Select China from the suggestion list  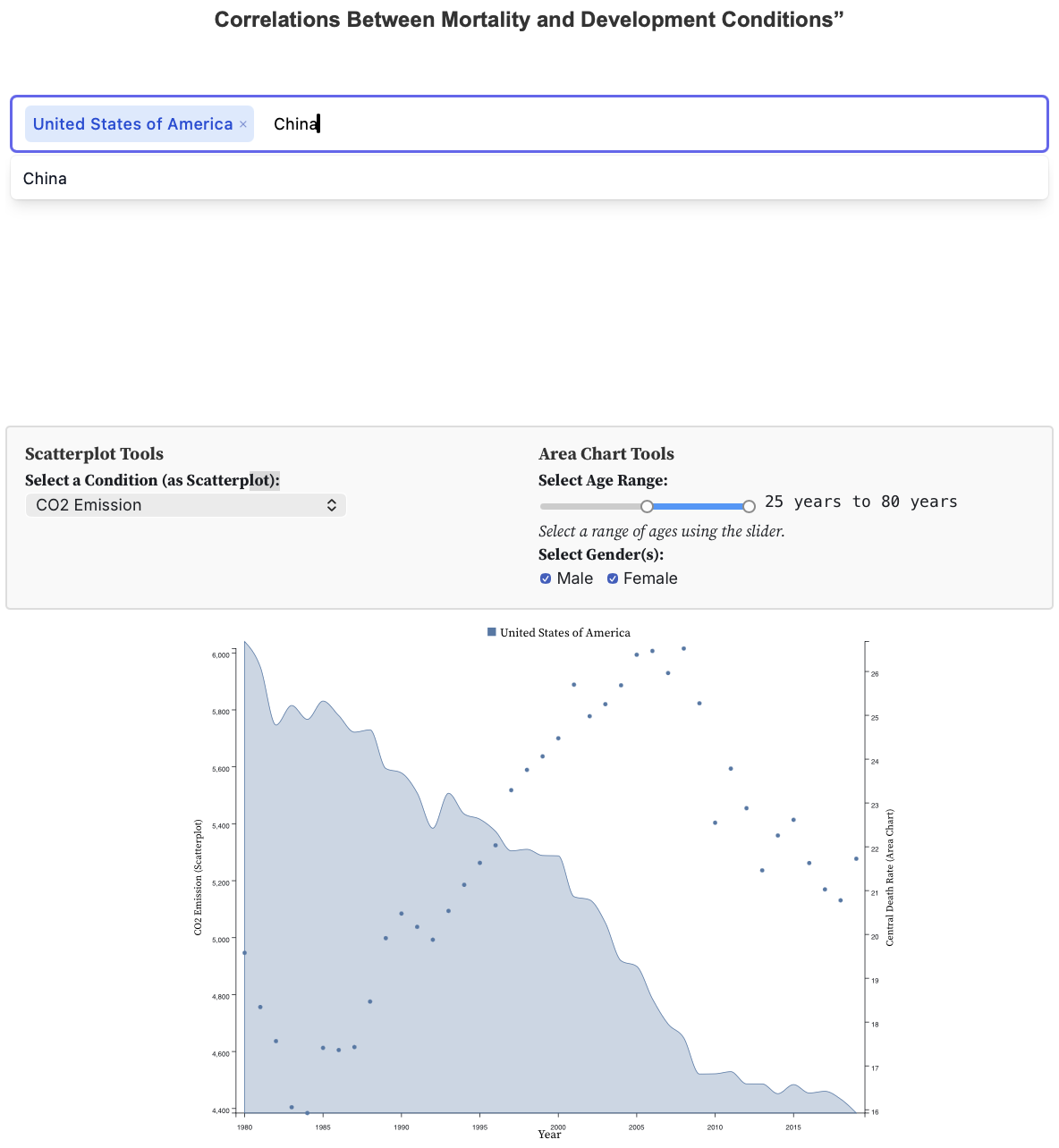coord(45,179)
